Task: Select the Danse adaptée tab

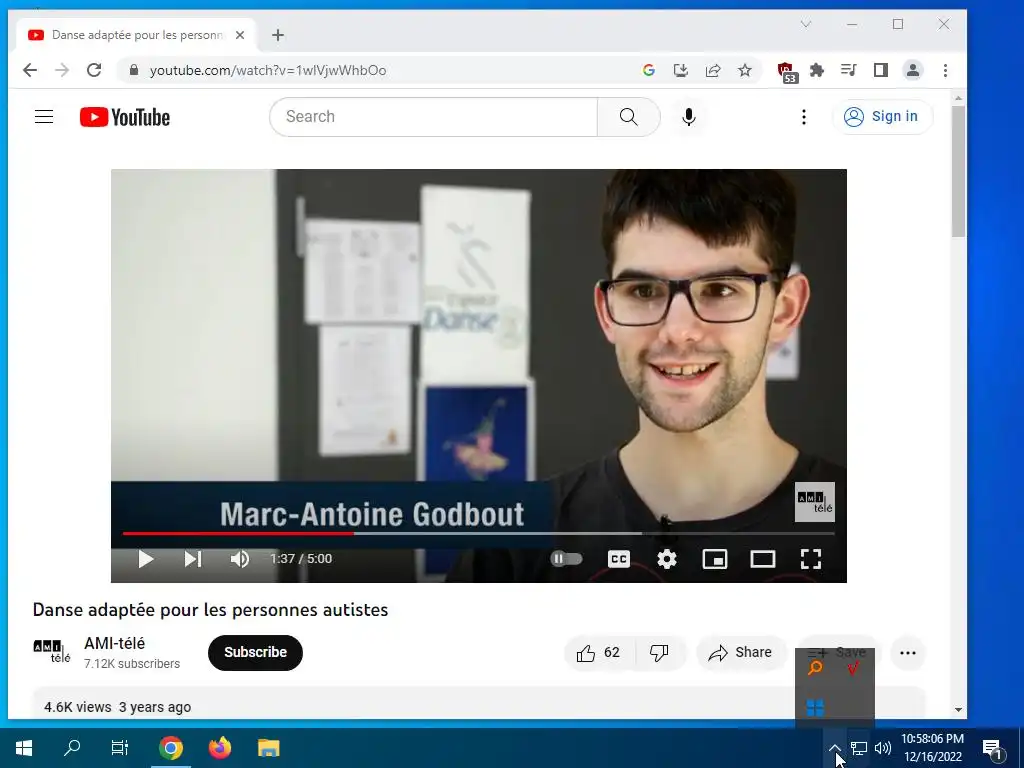Action: 136,35
